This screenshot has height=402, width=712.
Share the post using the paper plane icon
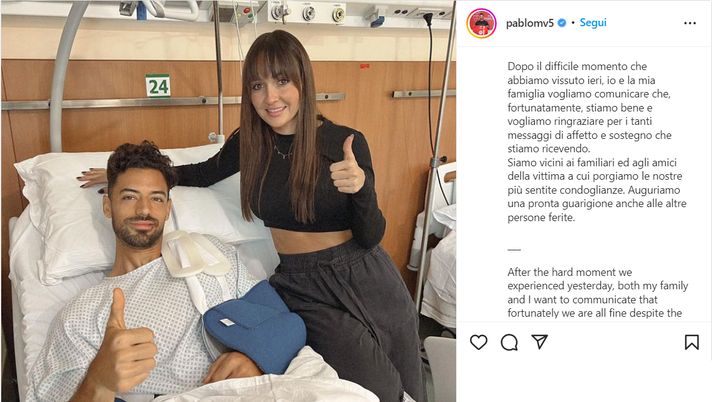pos(539,342)
